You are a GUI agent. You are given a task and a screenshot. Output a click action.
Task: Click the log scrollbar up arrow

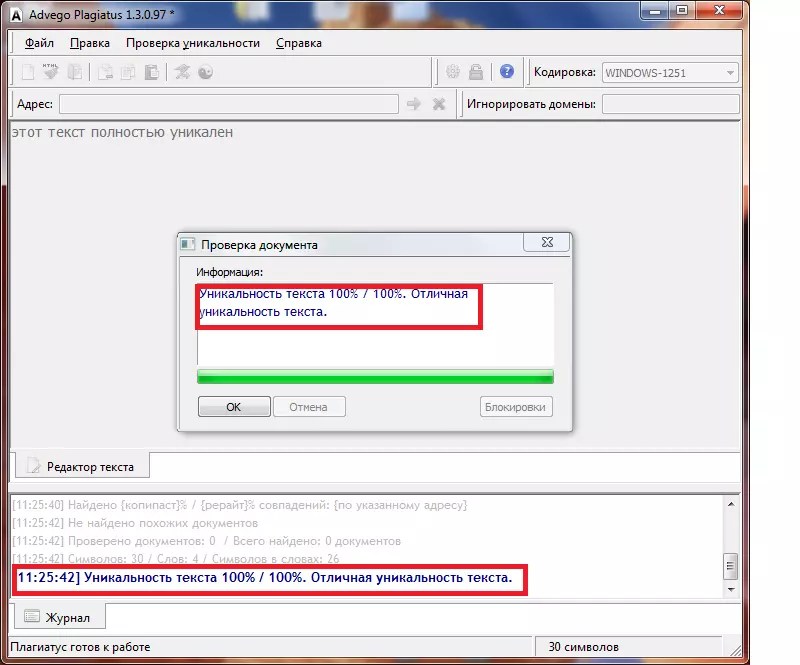click(x=731, y=504)
